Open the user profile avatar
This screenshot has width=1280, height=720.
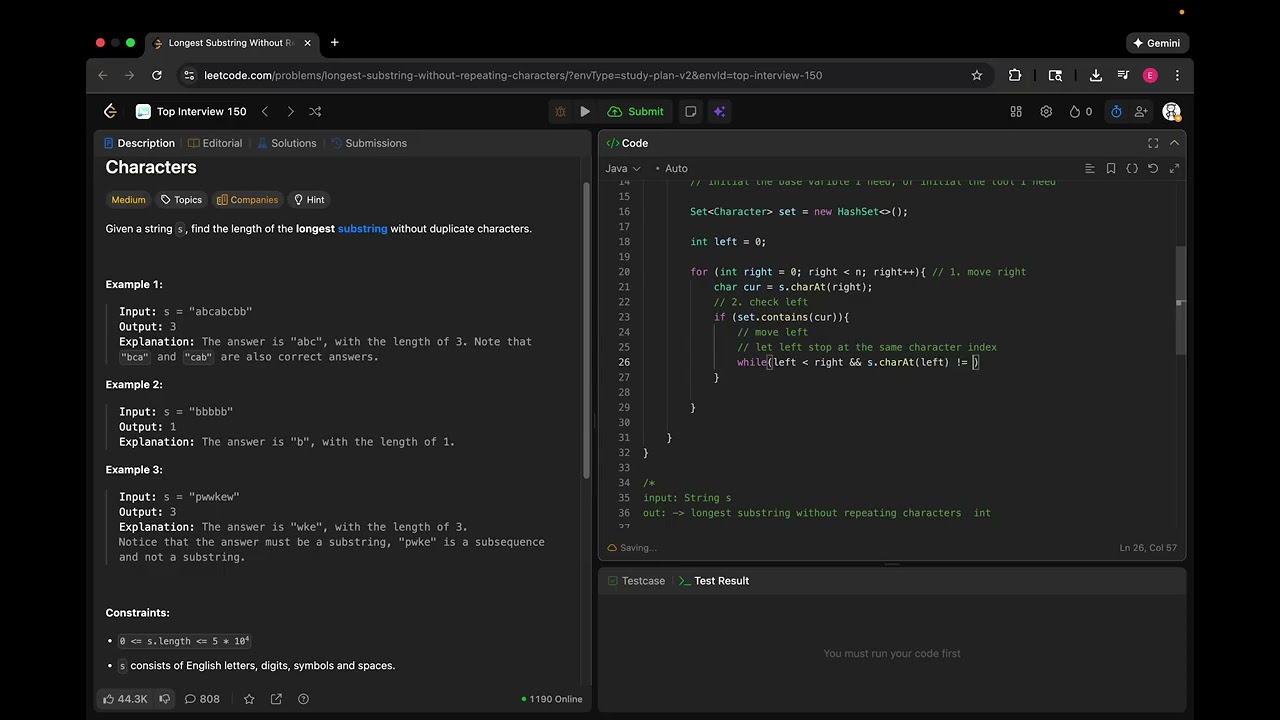1171,111
